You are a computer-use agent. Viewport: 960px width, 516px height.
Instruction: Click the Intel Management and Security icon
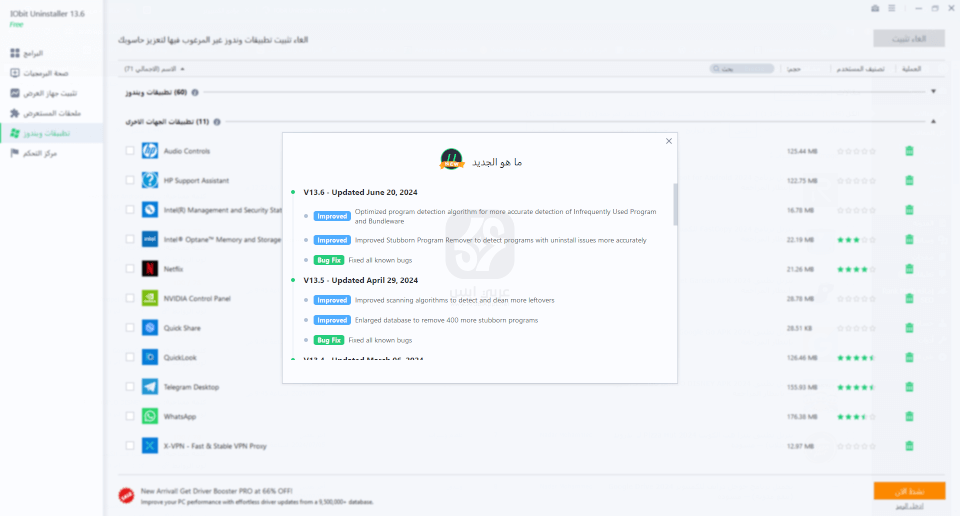pos(149,209)
